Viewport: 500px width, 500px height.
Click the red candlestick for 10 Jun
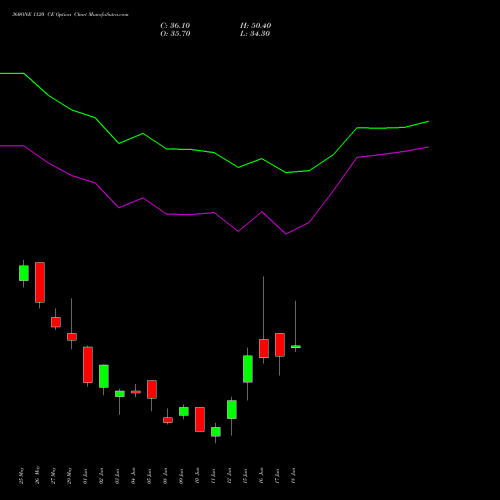click(x=200, y=419)
